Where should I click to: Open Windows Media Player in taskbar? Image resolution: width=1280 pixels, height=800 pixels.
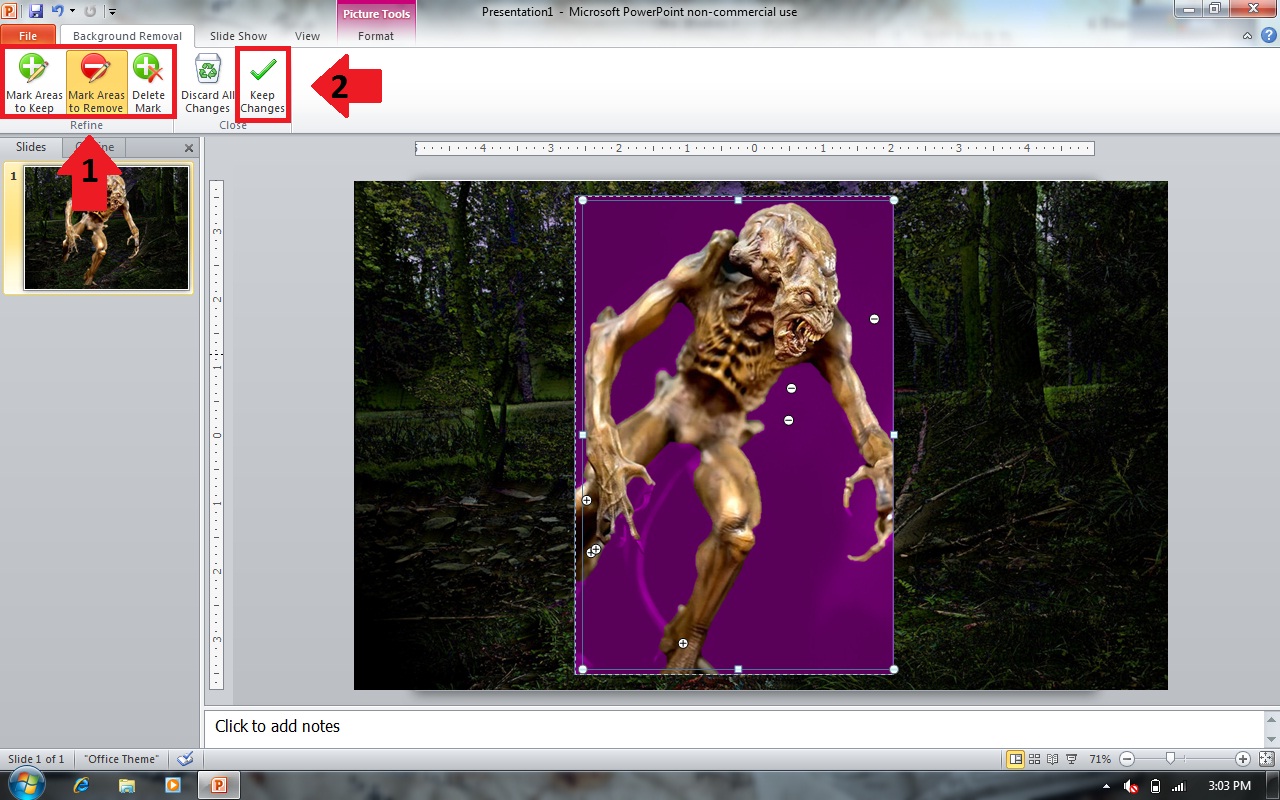click(x=172, y=785)
